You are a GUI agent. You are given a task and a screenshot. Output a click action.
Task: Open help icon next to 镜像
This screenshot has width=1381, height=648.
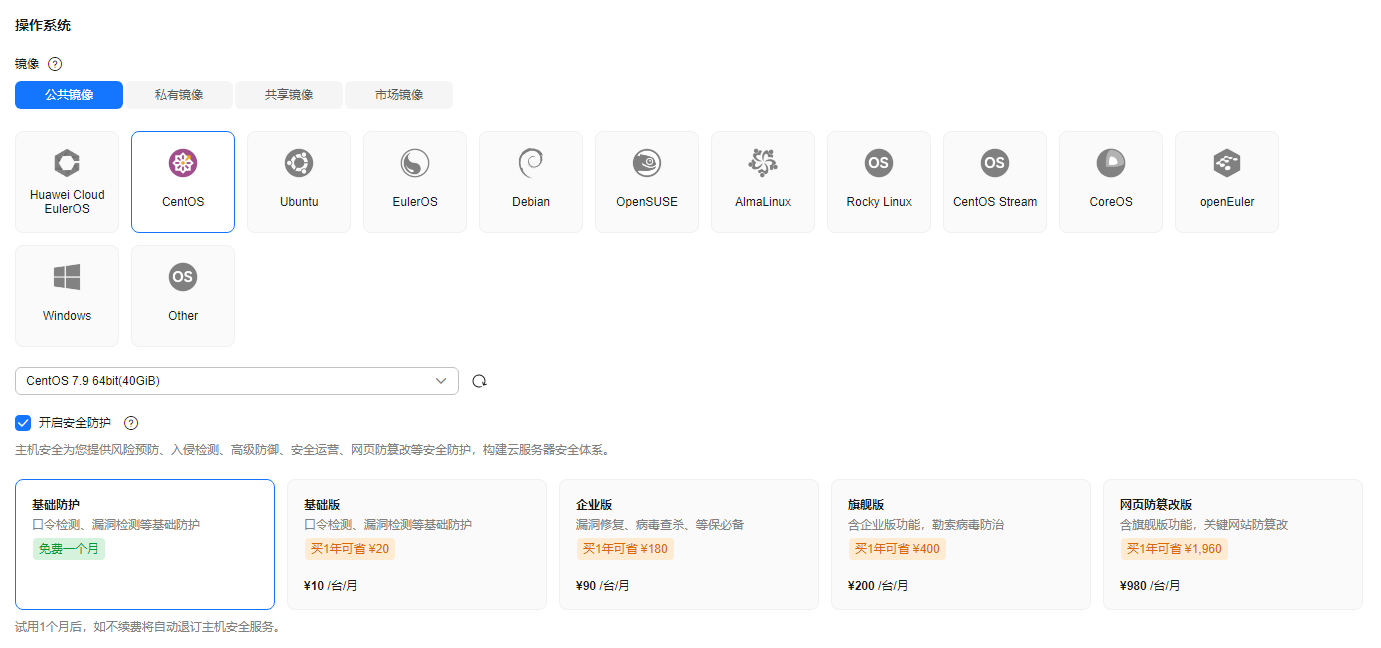point(55,64)
